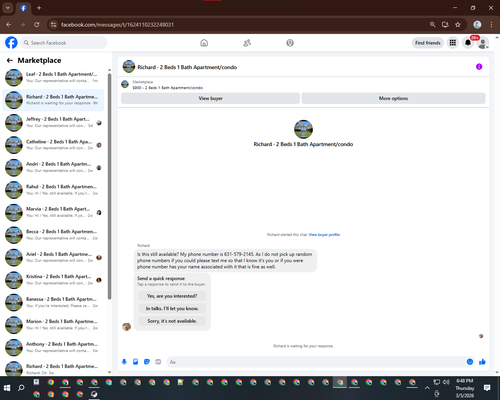Open conversation info purple icon
The width and height of the screenshot is (500, 400).
point(479,67)
